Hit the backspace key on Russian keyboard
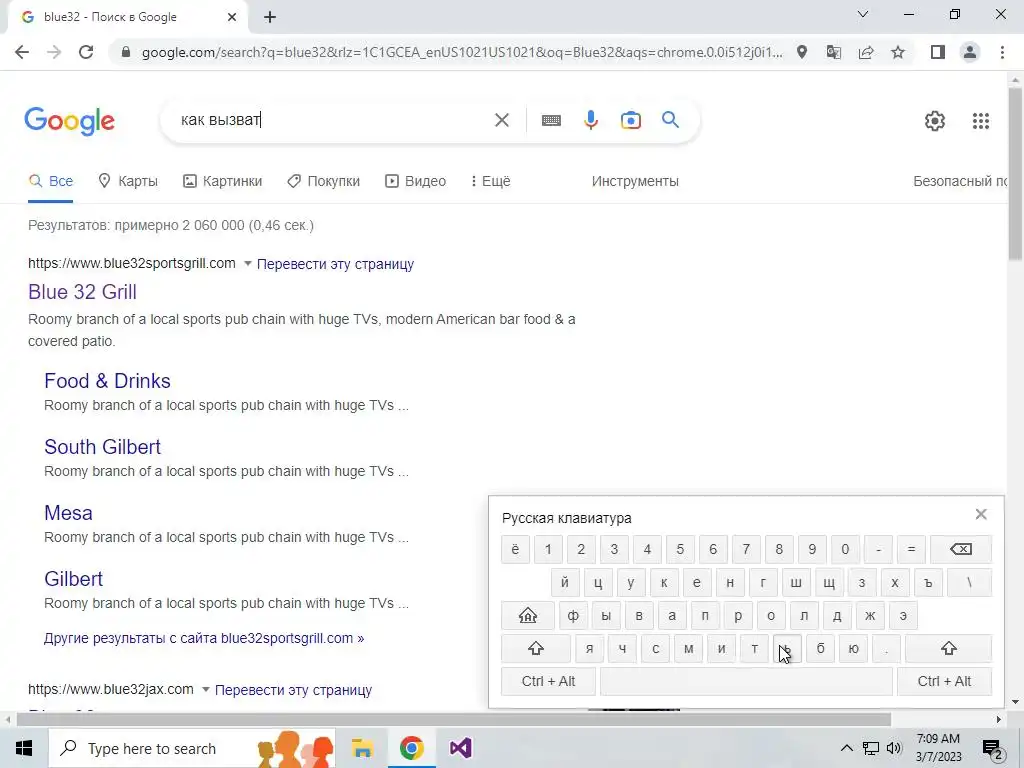1024x768 pixels. click(961, 549)
